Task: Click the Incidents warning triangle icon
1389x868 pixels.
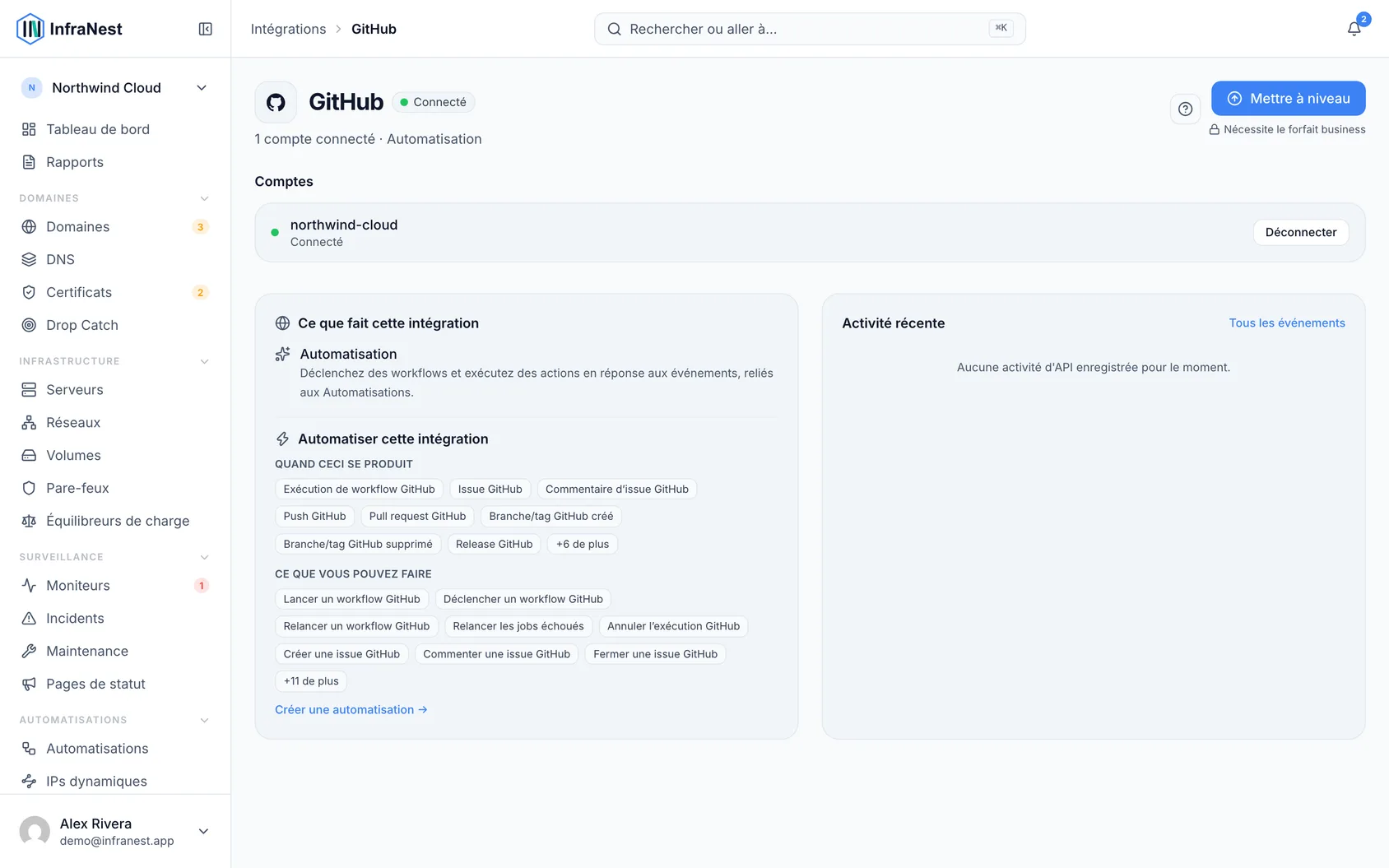Action: [x=29, y=618]
